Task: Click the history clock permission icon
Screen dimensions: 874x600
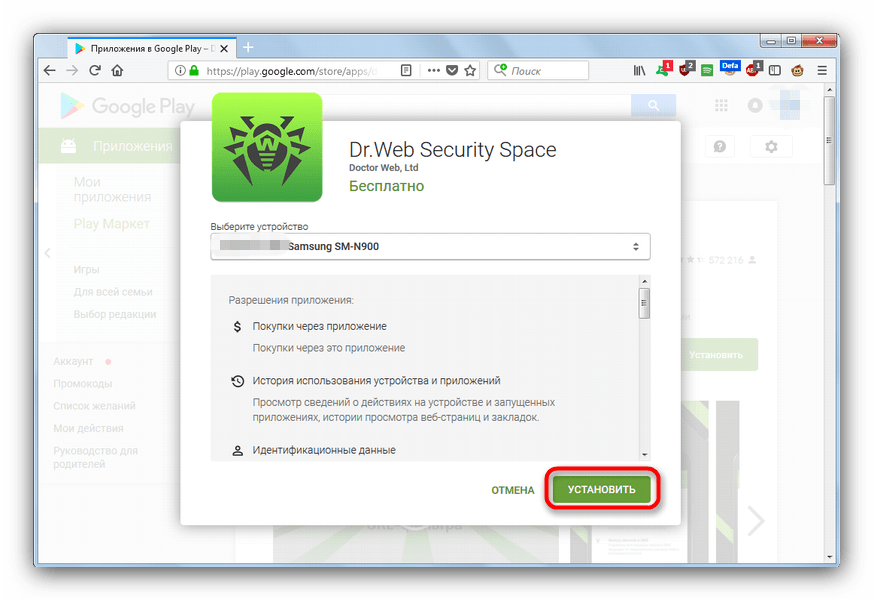Action: point(238,381)
